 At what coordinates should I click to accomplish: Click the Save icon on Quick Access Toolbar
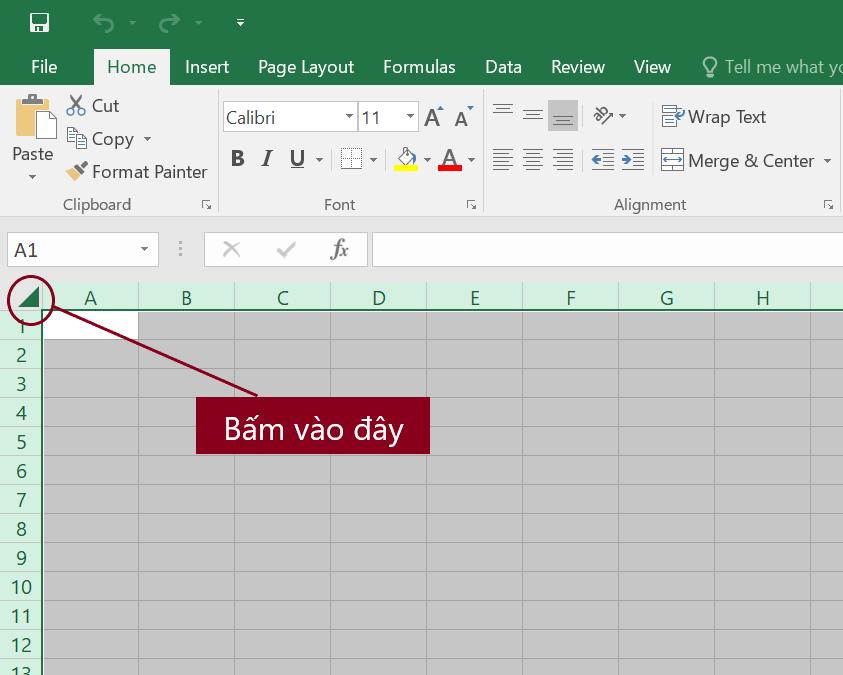[x=38, y=20]
